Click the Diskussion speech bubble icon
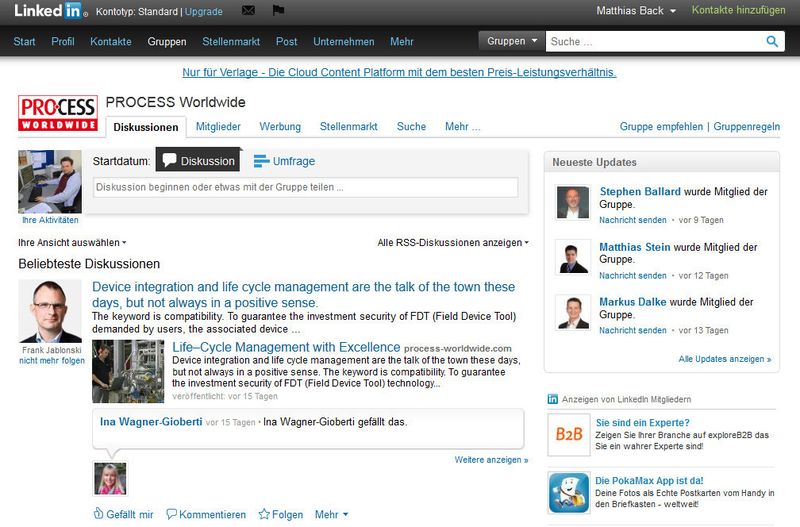This screenshot has width=800, height=527. pyautogui.click(x=169, y=160)
